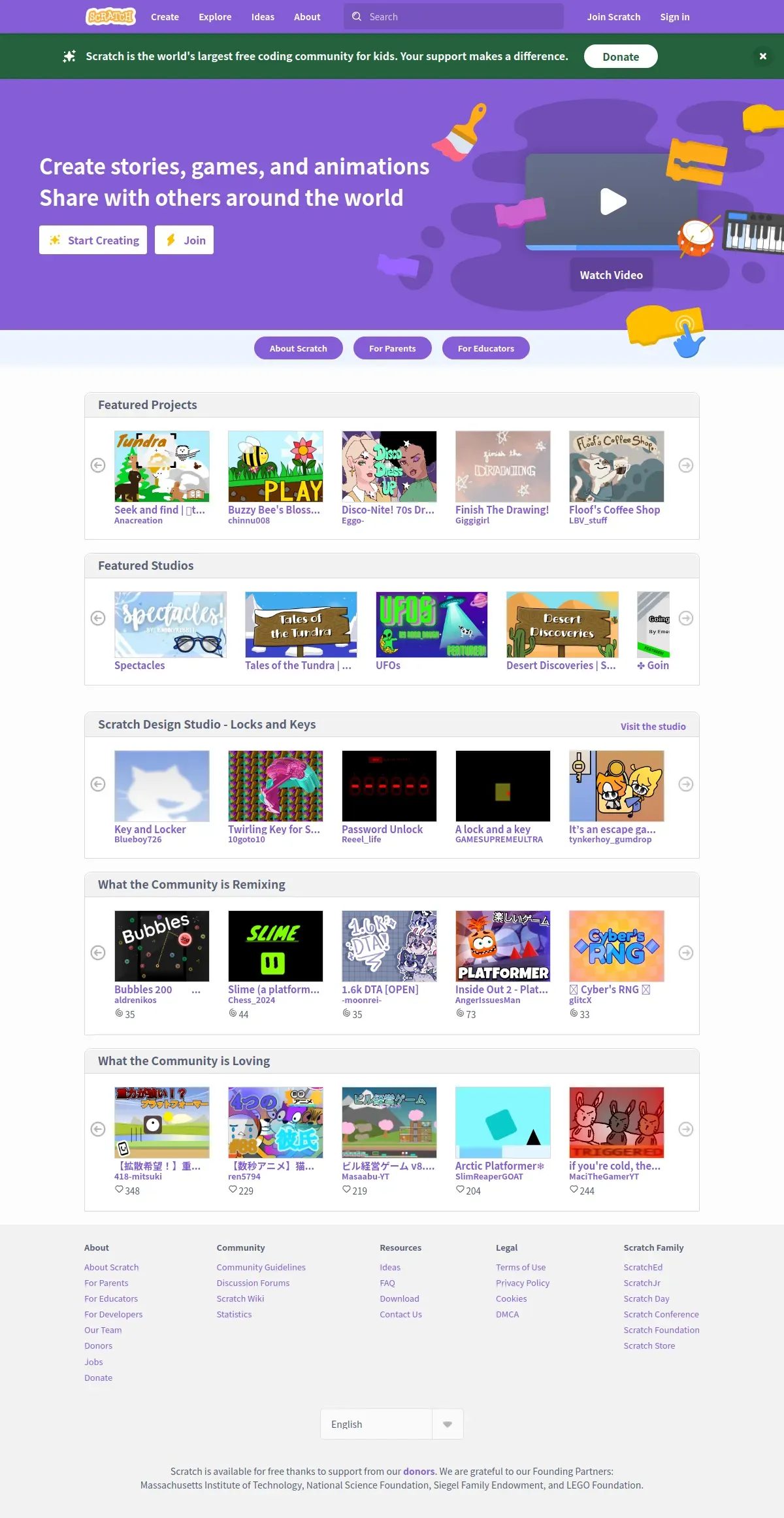Viewport: 784px width, 1518px height.
Task: Click Visit the studio link
Action: 653,727
